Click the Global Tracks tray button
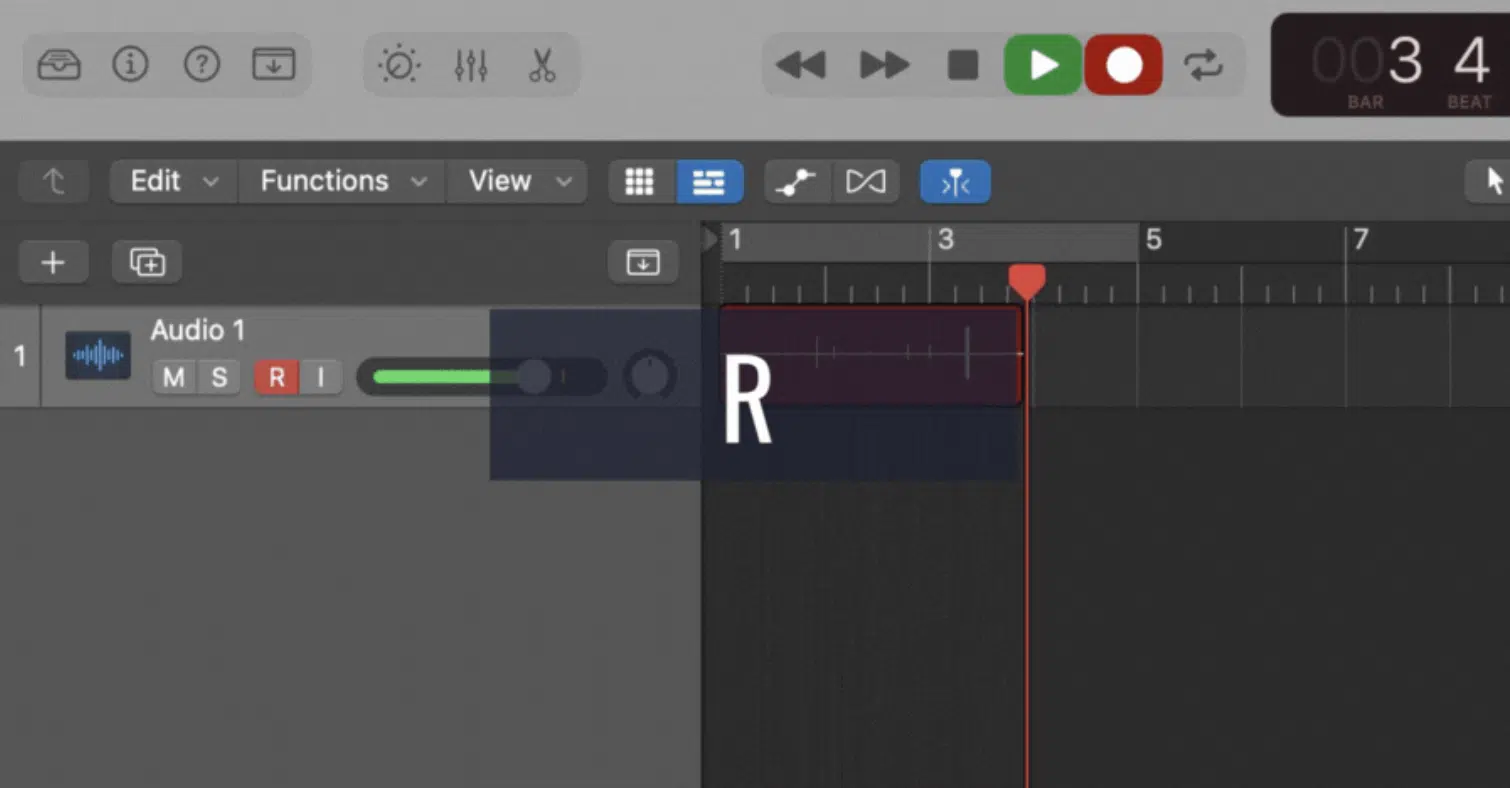 [643, 262]
